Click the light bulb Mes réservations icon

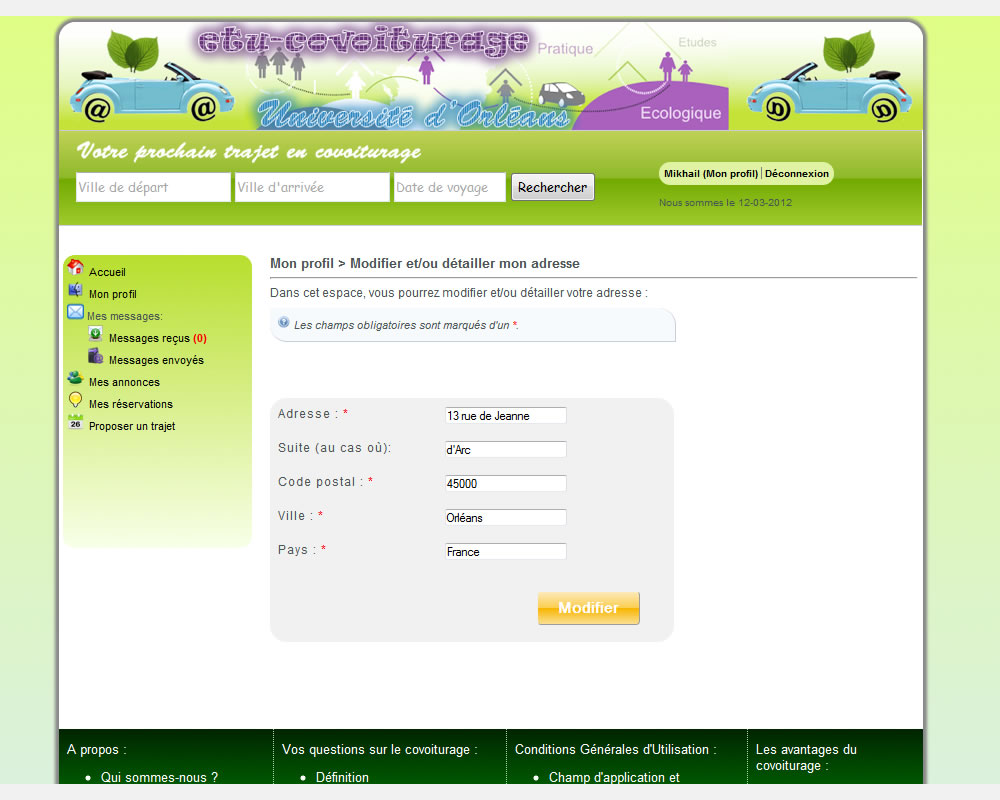[x=75, y=400]
